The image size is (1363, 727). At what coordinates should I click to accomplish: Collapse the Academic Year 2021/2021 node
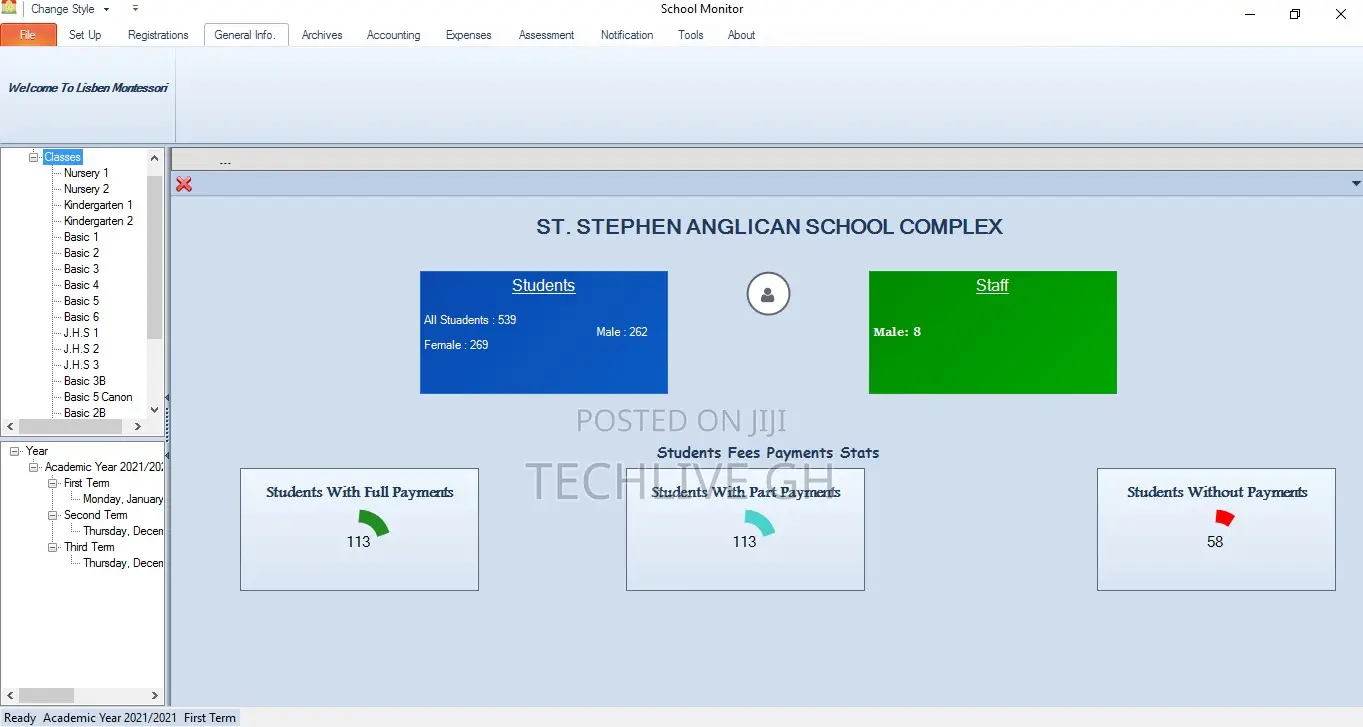click(33, 467)
